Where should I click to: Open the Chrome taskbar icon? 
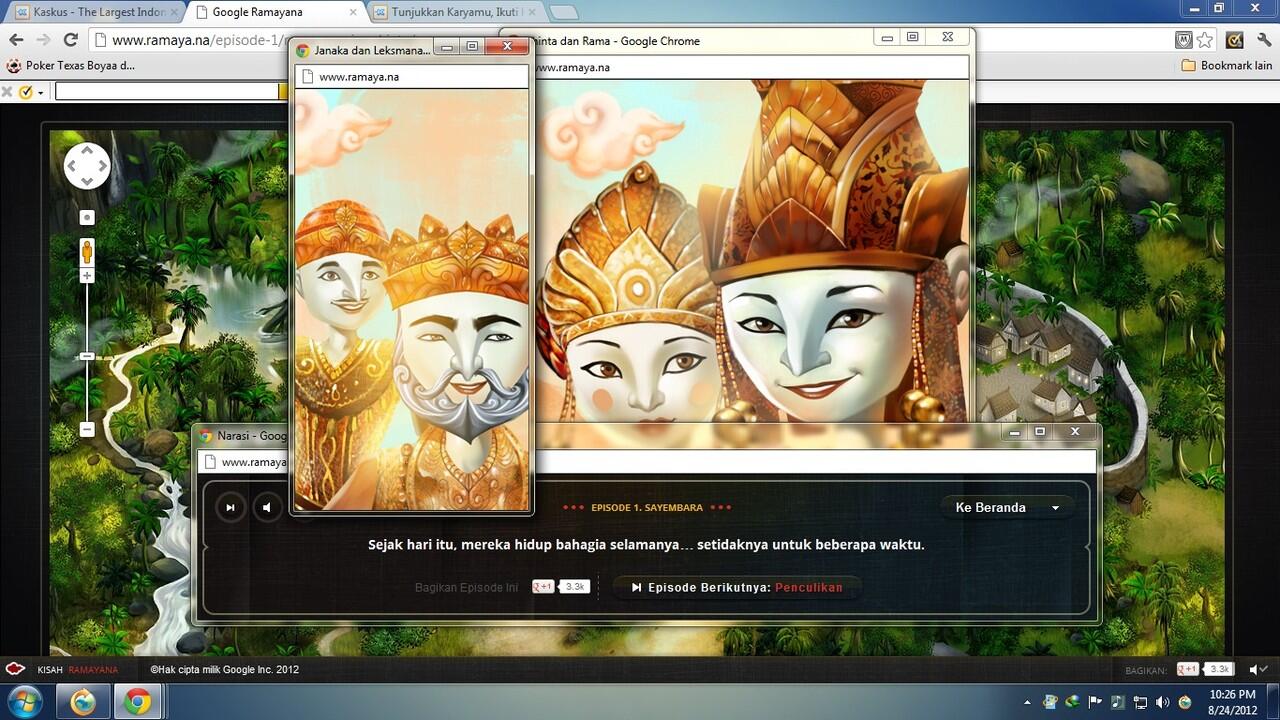coord(138,702)
